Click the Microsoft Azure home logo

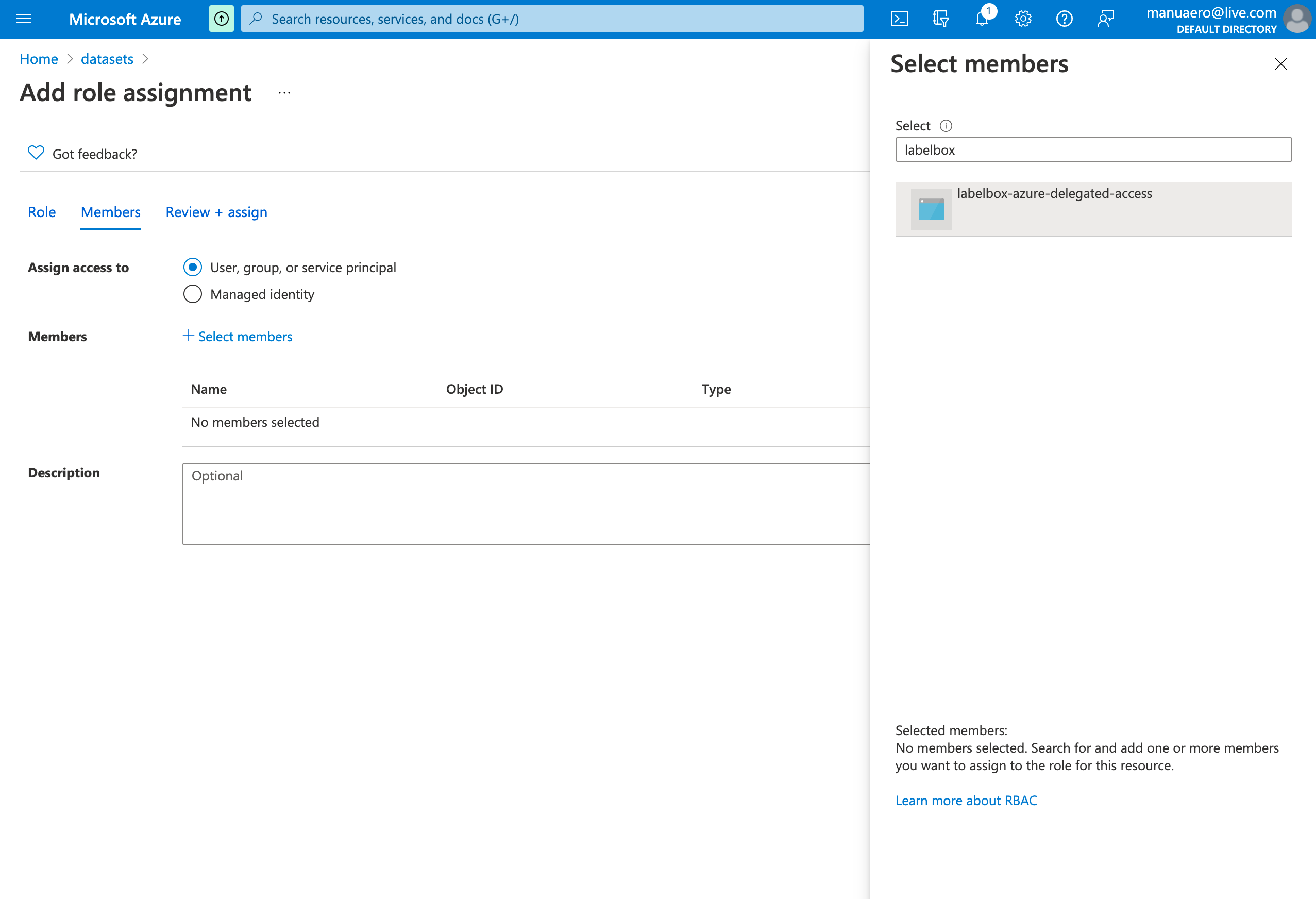(x=125, y=19)
